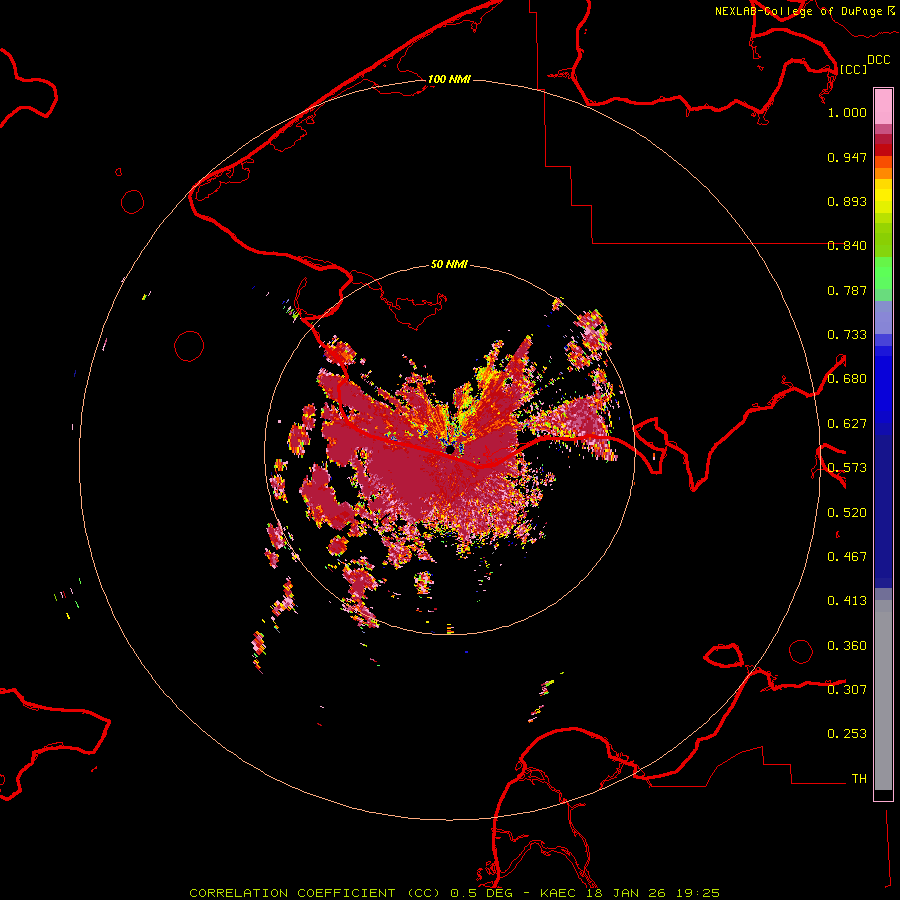This screenshot has width=900, height=900.
Task: Click the 0.360 color scale label
Action: (847, 646)
